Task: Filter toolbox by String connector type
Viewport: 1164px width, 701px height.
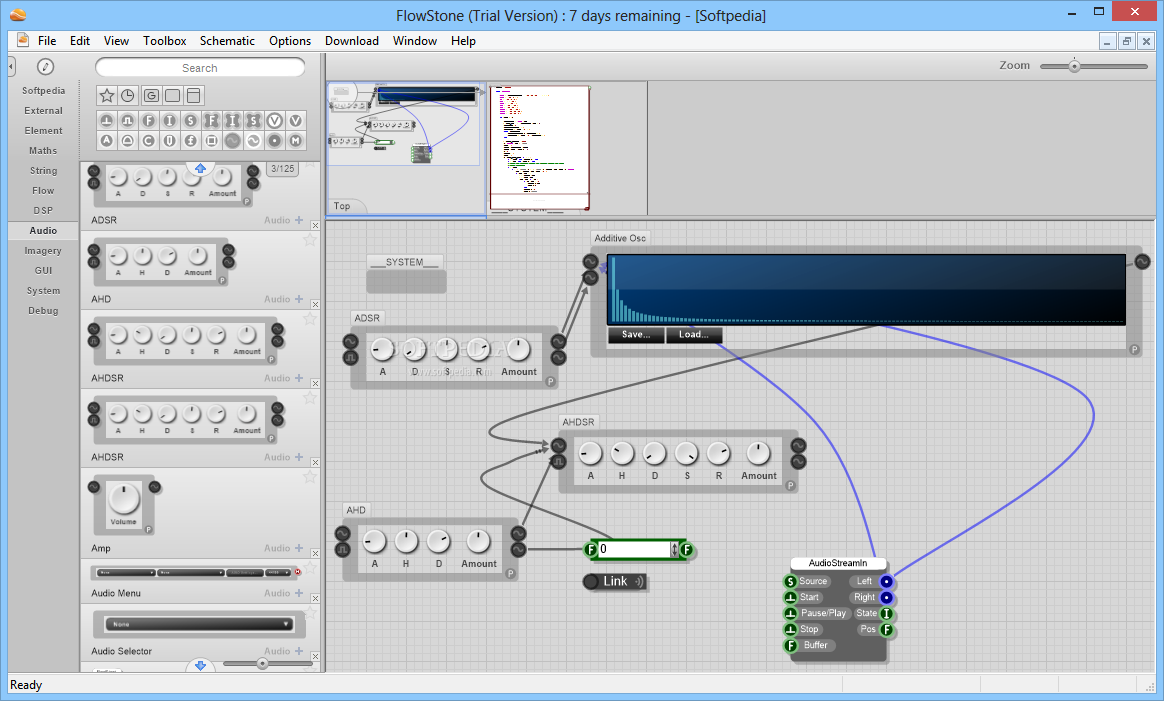Action: click(x=191, y=120)
